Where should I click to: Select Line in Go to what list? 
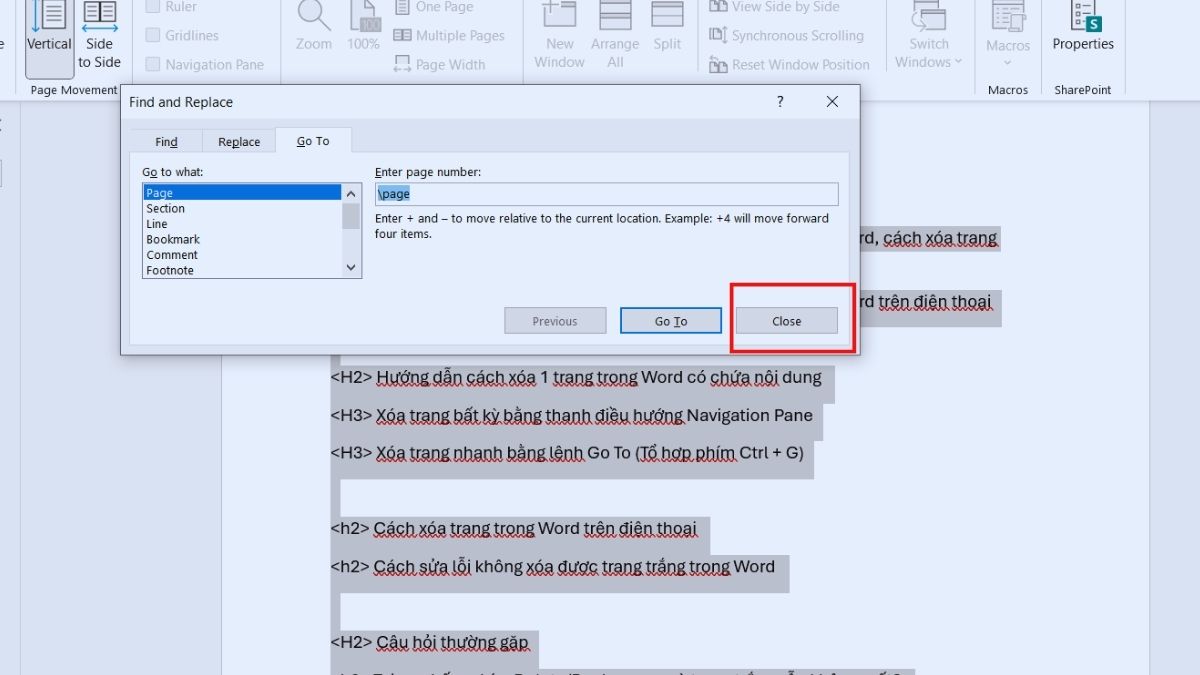coord(243,224)
